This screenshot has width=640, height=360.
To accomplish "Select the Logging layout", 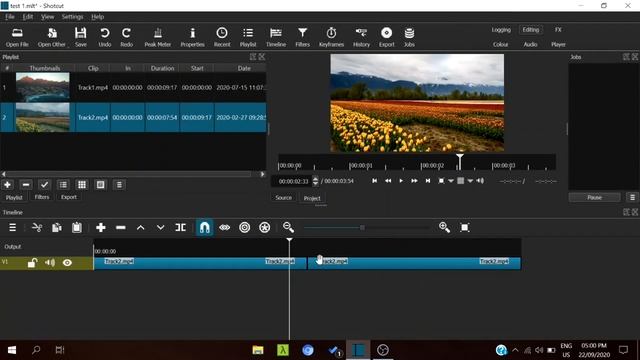I will point(501,30).
